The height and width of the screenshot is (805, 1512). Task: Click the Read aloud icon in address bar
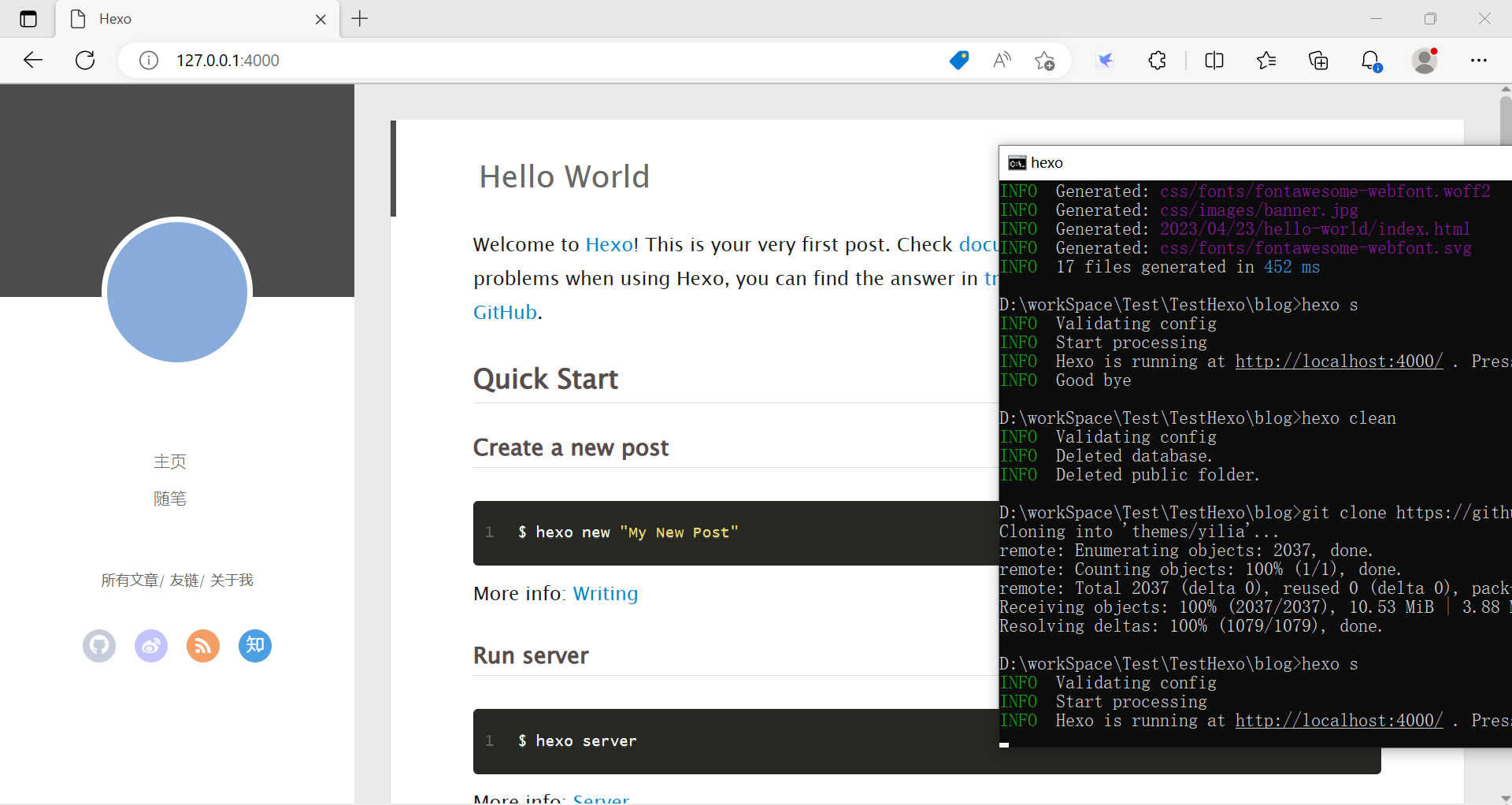pyautogui.click(x=1002, y=60)
